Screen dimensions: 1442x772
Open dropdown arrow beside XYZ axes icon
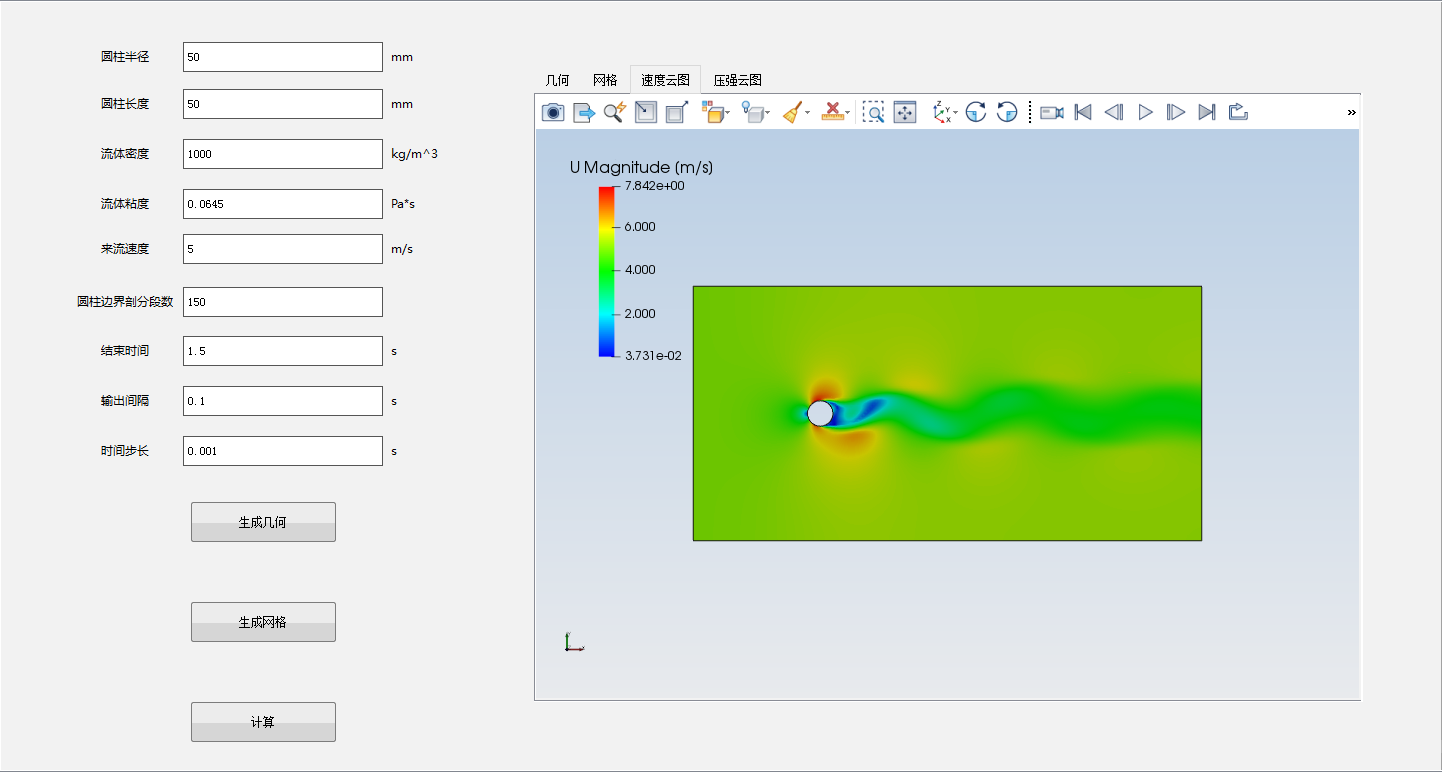click(956, 113)
